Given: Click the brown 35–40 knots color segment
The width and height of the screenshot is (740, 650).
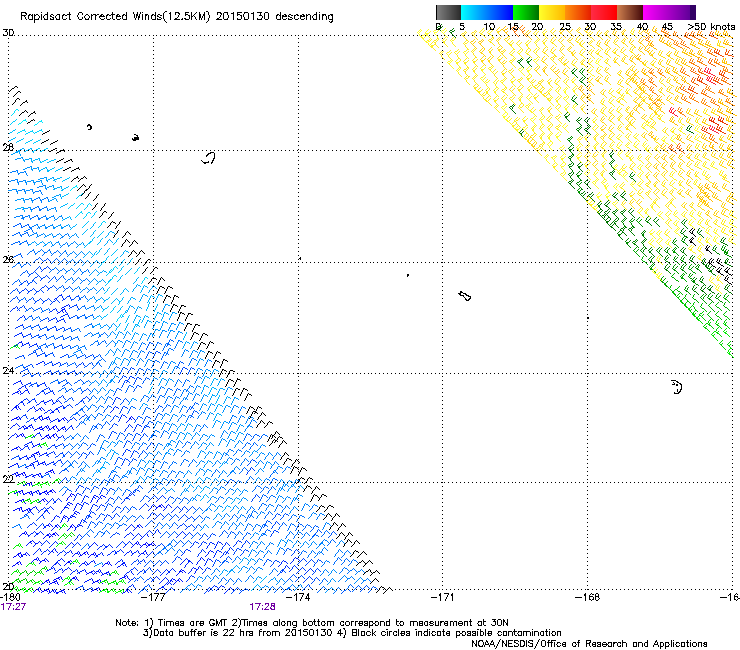Looking at the screenshot, I should (630, 12).
